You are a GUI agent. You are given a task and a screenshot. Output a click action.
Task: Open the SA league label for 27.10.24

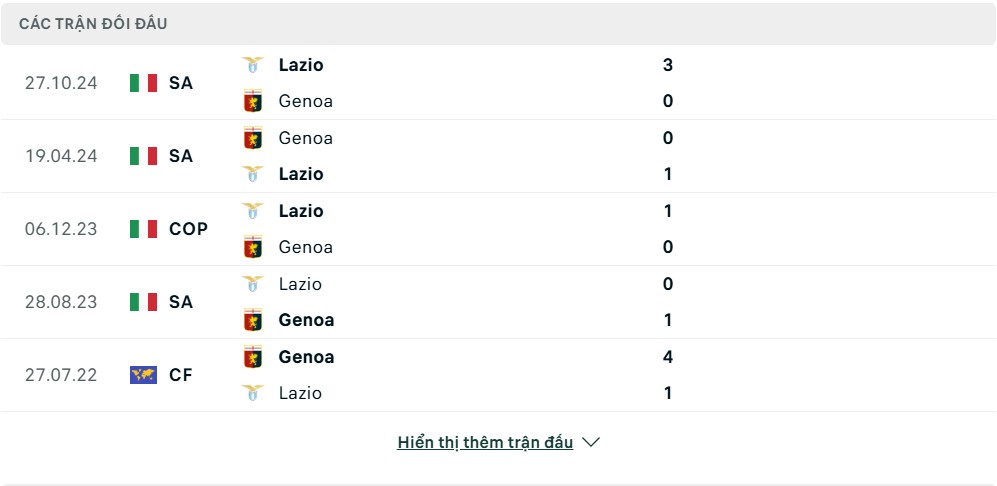click(x=181, y=83)
